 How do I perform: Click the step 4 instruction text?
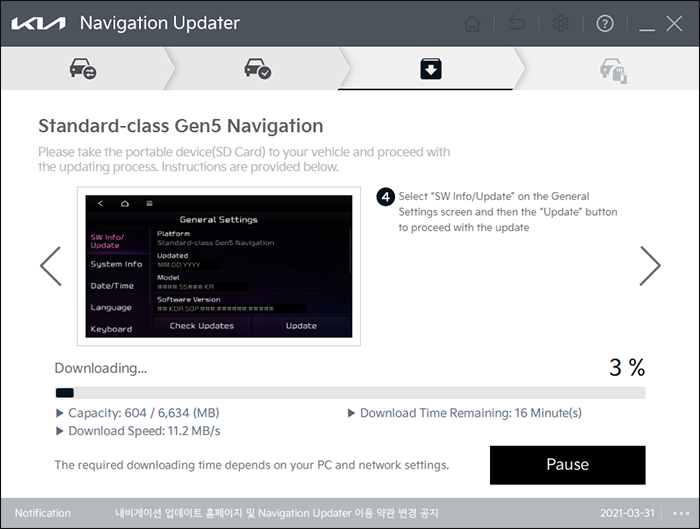point(508,212)
